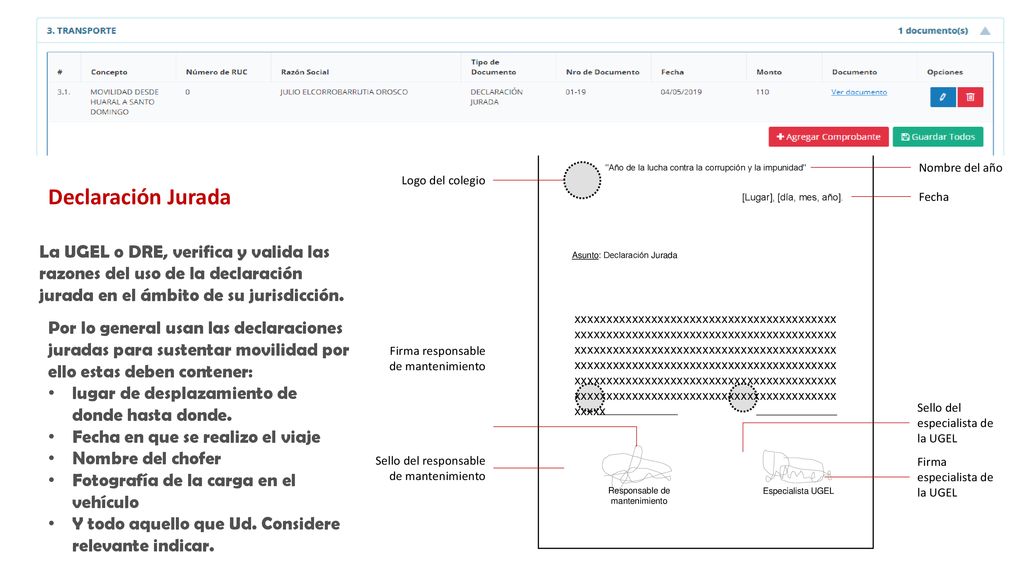
Task: Click the 'Fecha en que se realizo el viaje' bullet
Action: [x=196, y=437]
